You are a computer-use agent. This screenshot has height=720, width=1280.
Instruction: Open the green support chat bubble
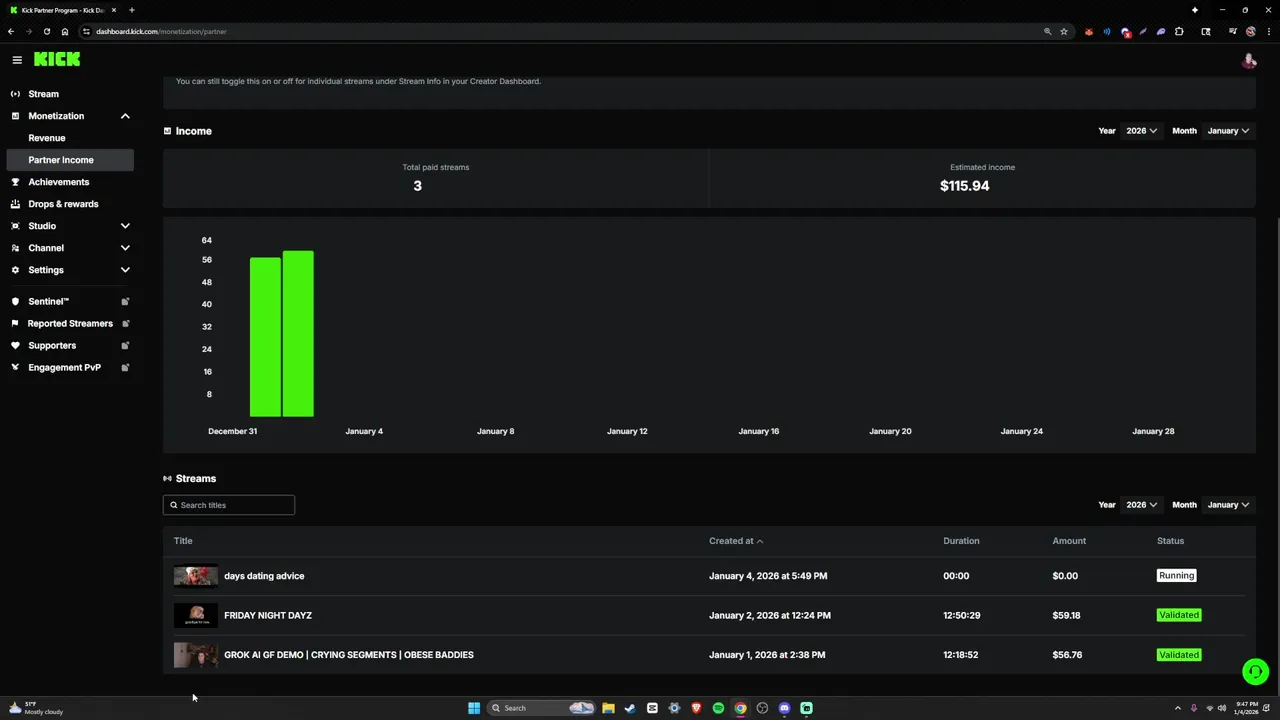1255,672
